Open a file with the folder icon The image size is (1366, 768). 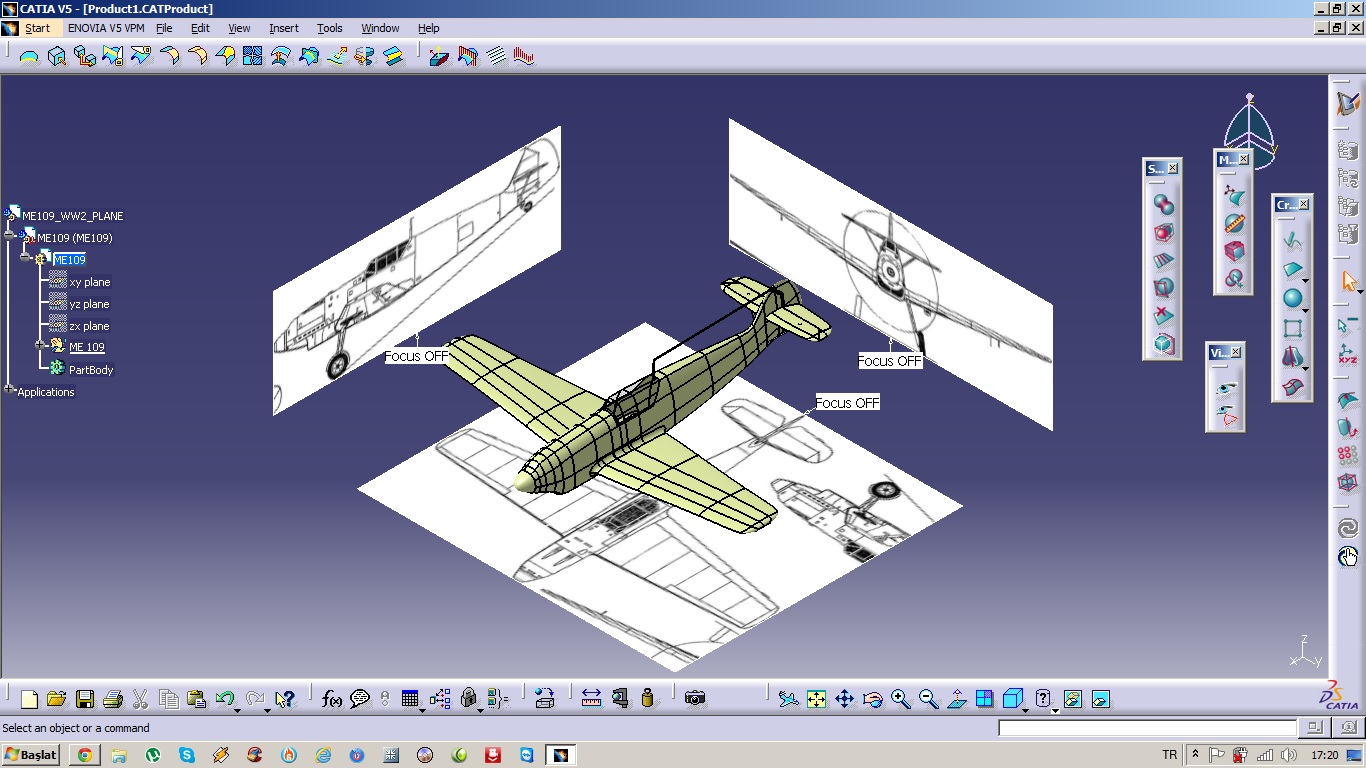[56, 699]
